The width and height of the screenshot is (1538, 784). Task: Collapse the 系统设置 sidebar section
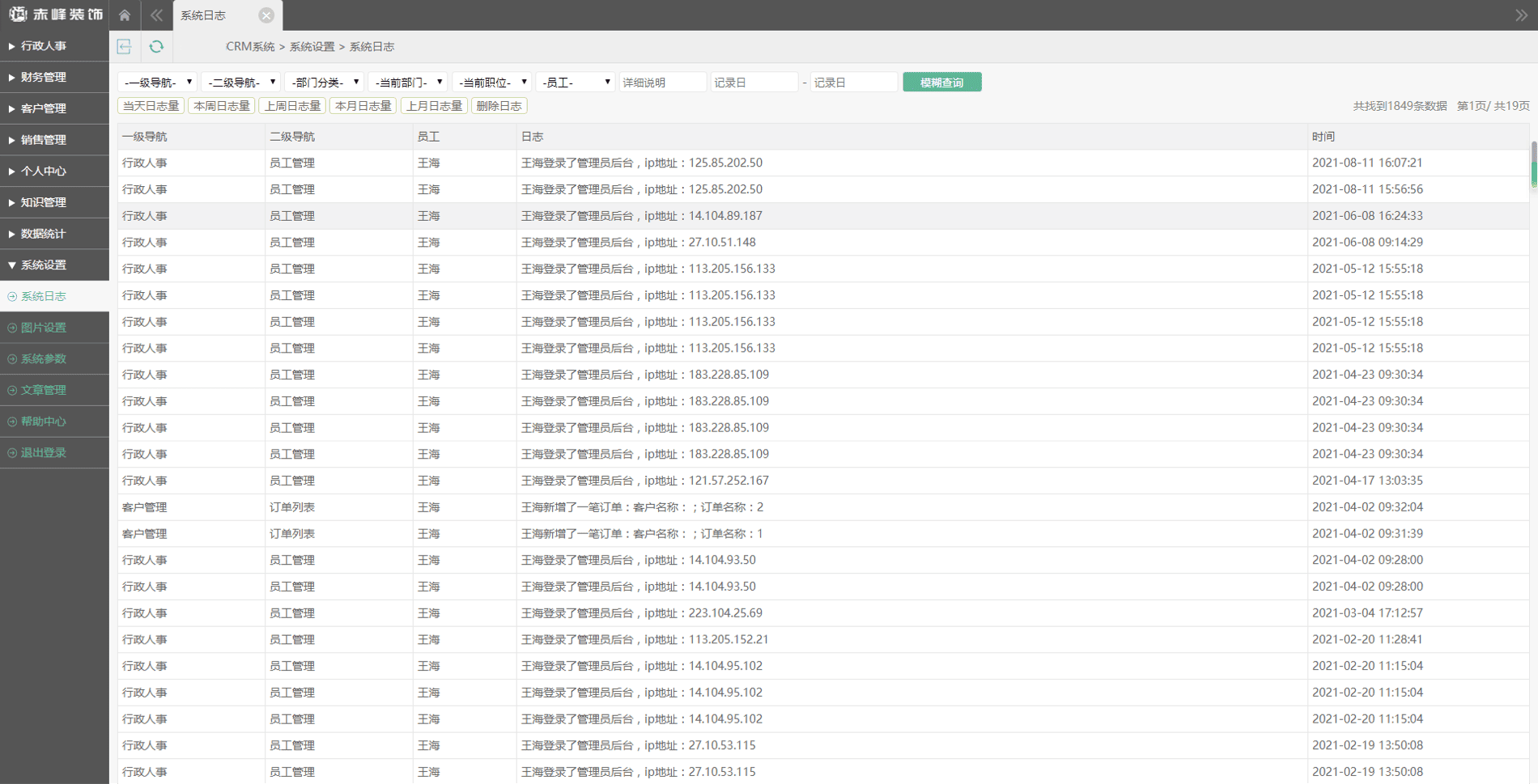click(x=44, y=265)
